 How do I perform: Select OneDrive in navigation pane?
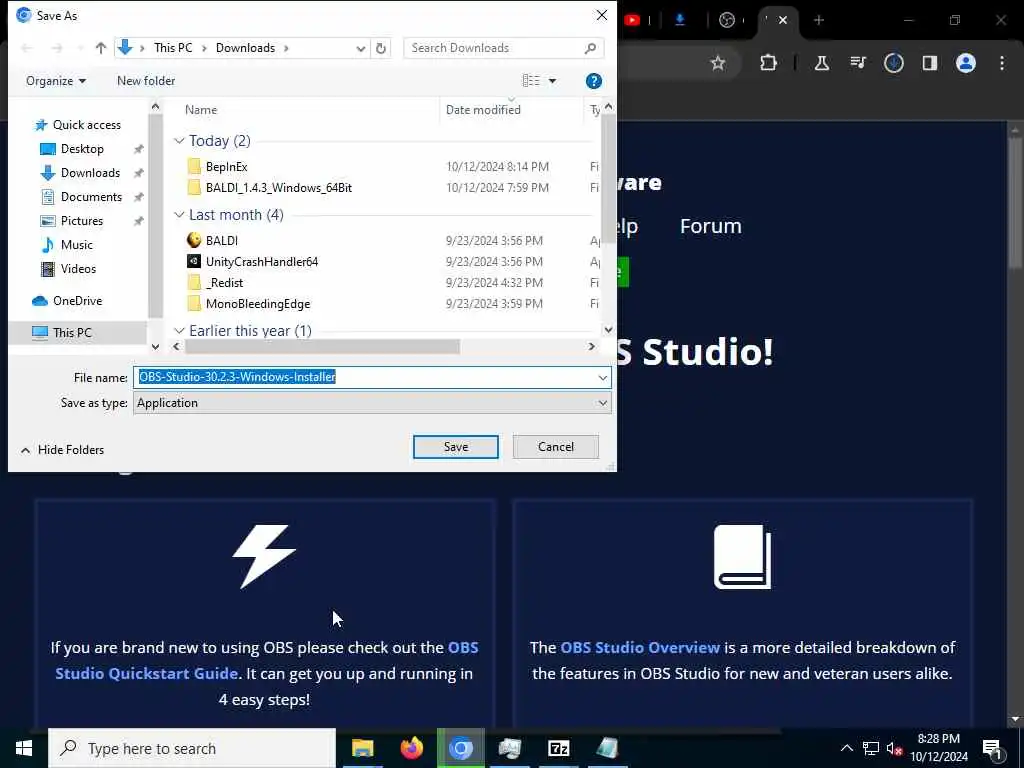67,301
